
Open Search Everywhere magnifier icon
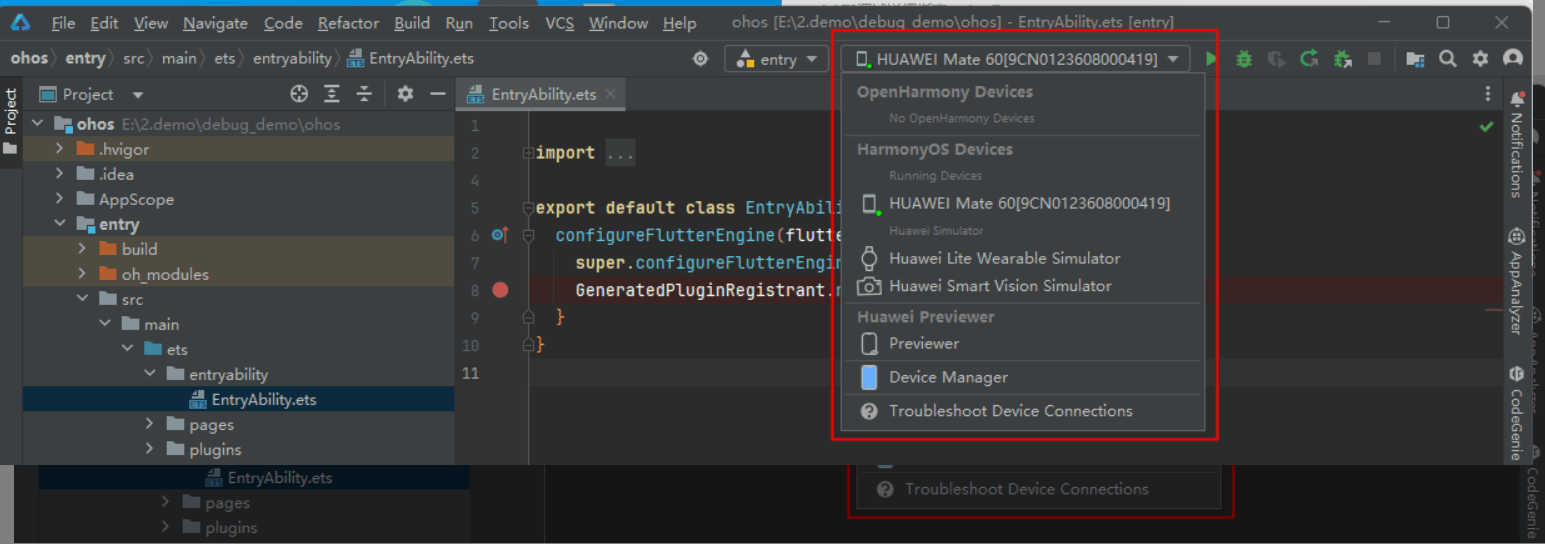tap(1447, 59)
